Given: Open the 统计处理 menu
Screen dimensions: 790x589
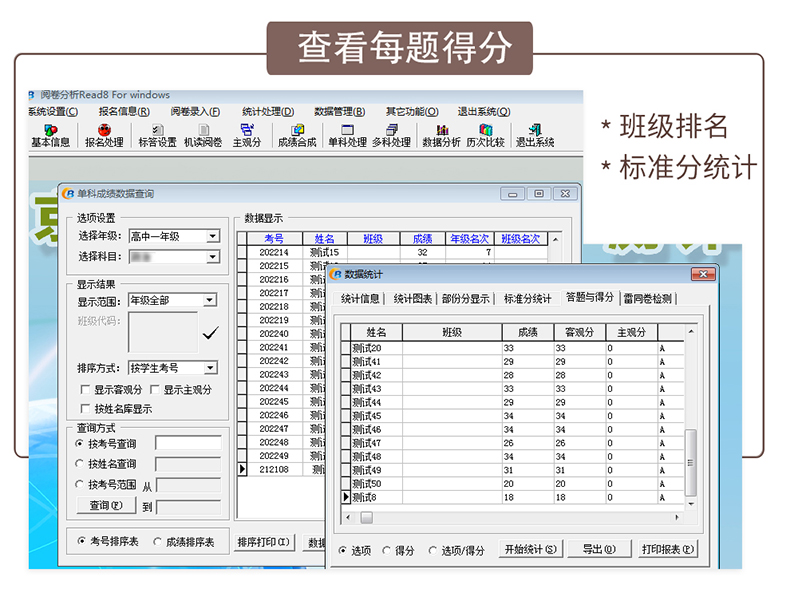Looking at the screenshot, I should pos(267,111).
